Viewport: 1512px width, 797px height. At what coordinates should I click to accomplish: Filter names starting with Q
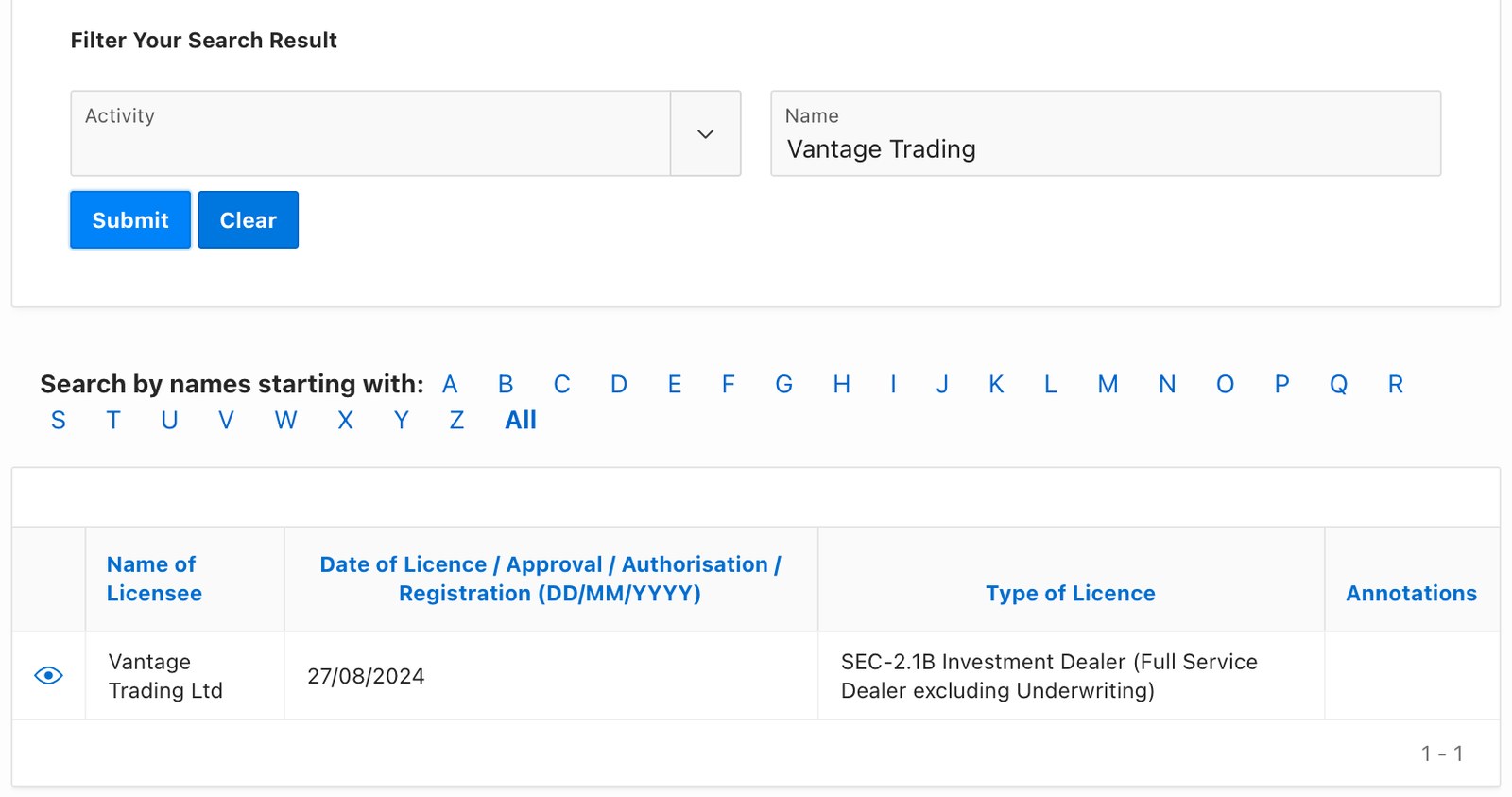click(1339, 384)
